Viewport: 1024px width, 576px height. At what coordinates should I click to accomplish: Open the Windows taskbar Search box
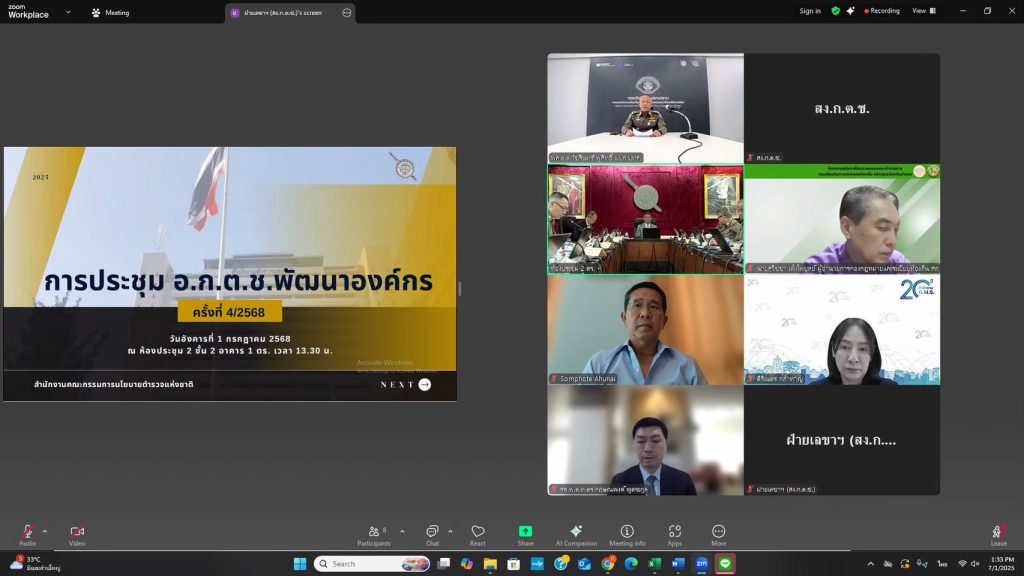click(372, 564)
